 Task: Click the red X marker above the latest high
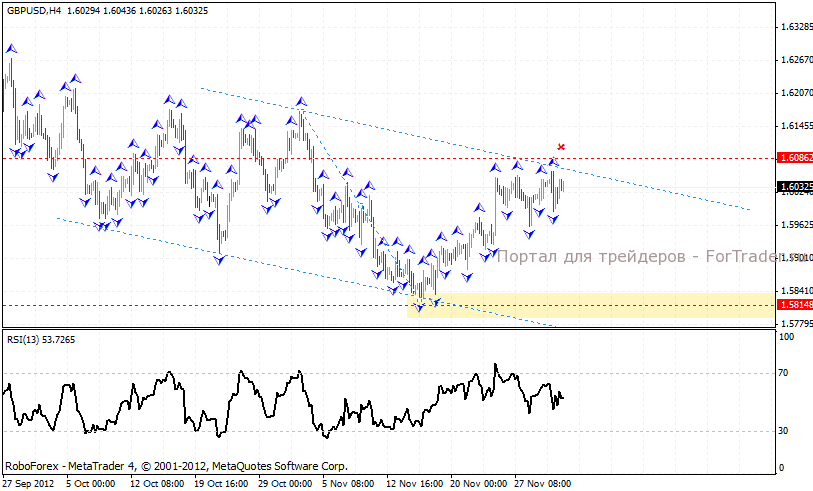click(561, 147)
